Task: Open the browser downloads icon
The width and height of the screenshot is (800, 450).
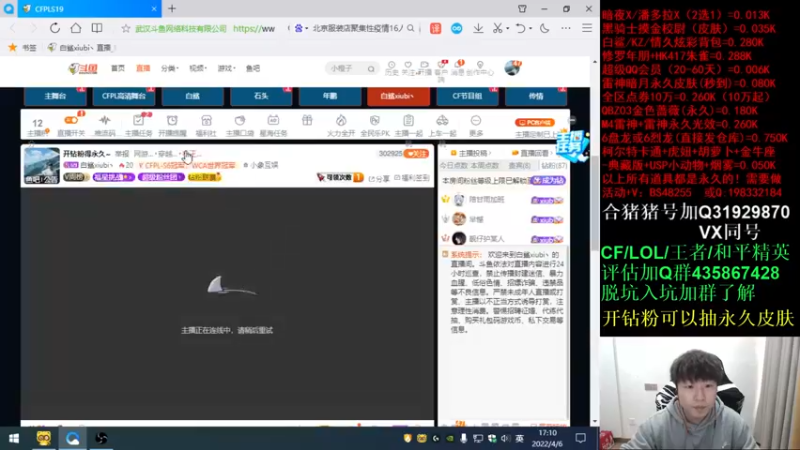Action: coord(478,29)
